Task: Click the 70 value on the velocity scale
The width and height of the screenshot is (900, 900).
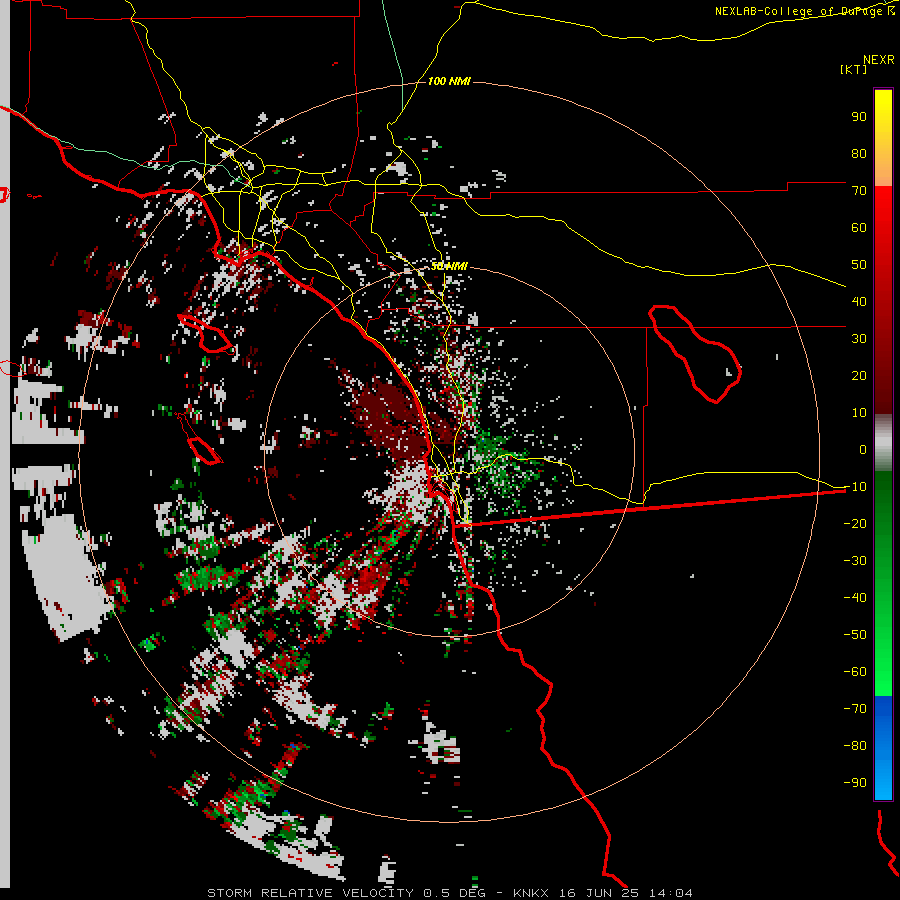Action: (859, 191)
